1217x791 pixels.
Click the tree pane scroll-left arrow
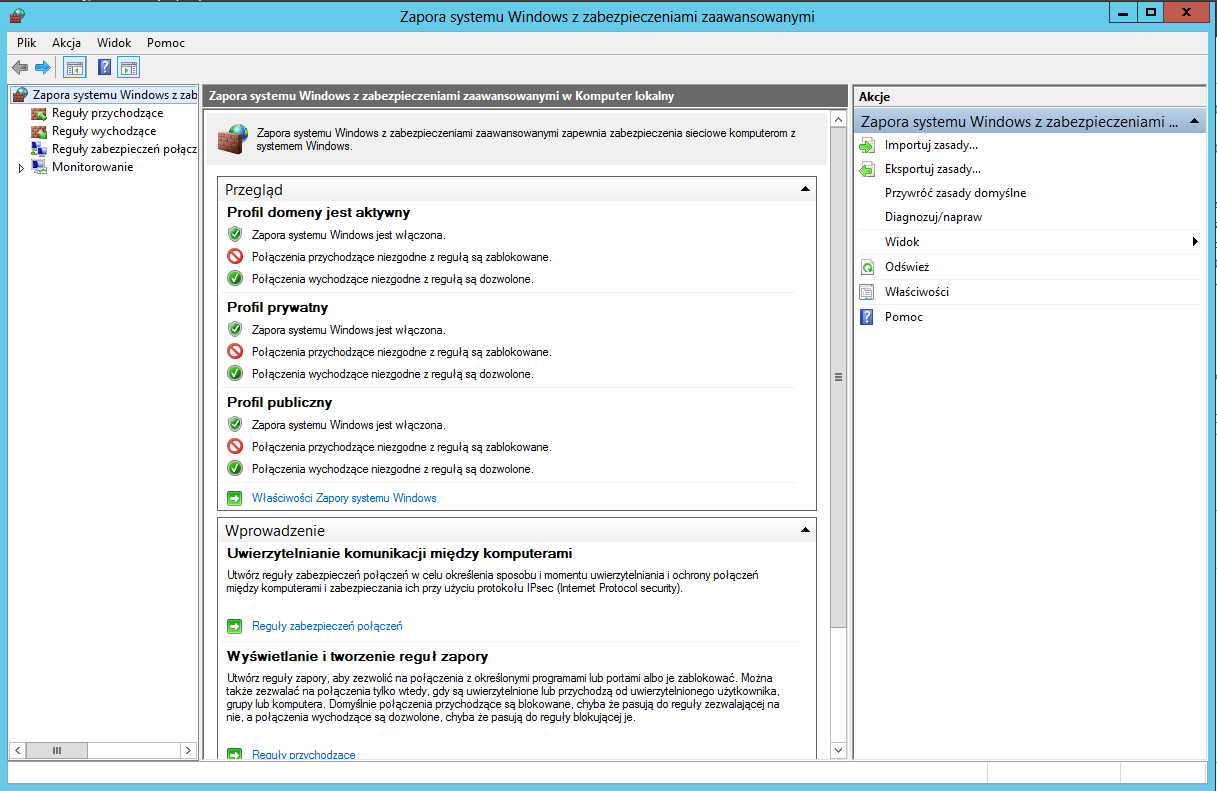17,750
